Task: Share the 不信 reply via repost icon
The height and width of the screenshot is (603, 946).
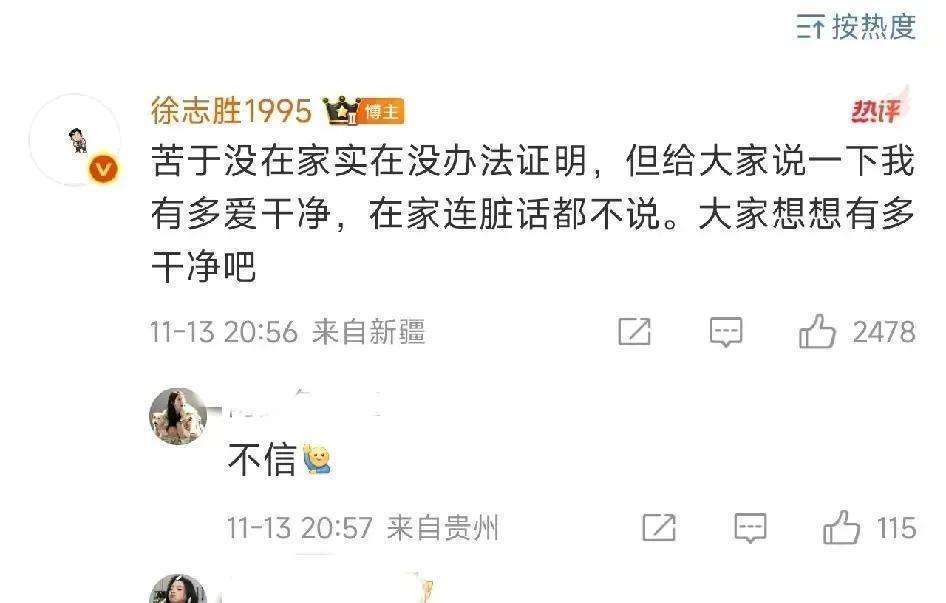Action: tap(659, 528)
